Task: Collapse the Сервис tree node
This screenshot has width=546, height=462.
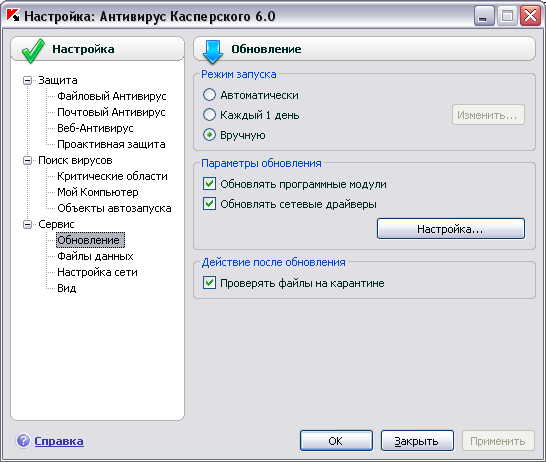Action: click(27, 225)
